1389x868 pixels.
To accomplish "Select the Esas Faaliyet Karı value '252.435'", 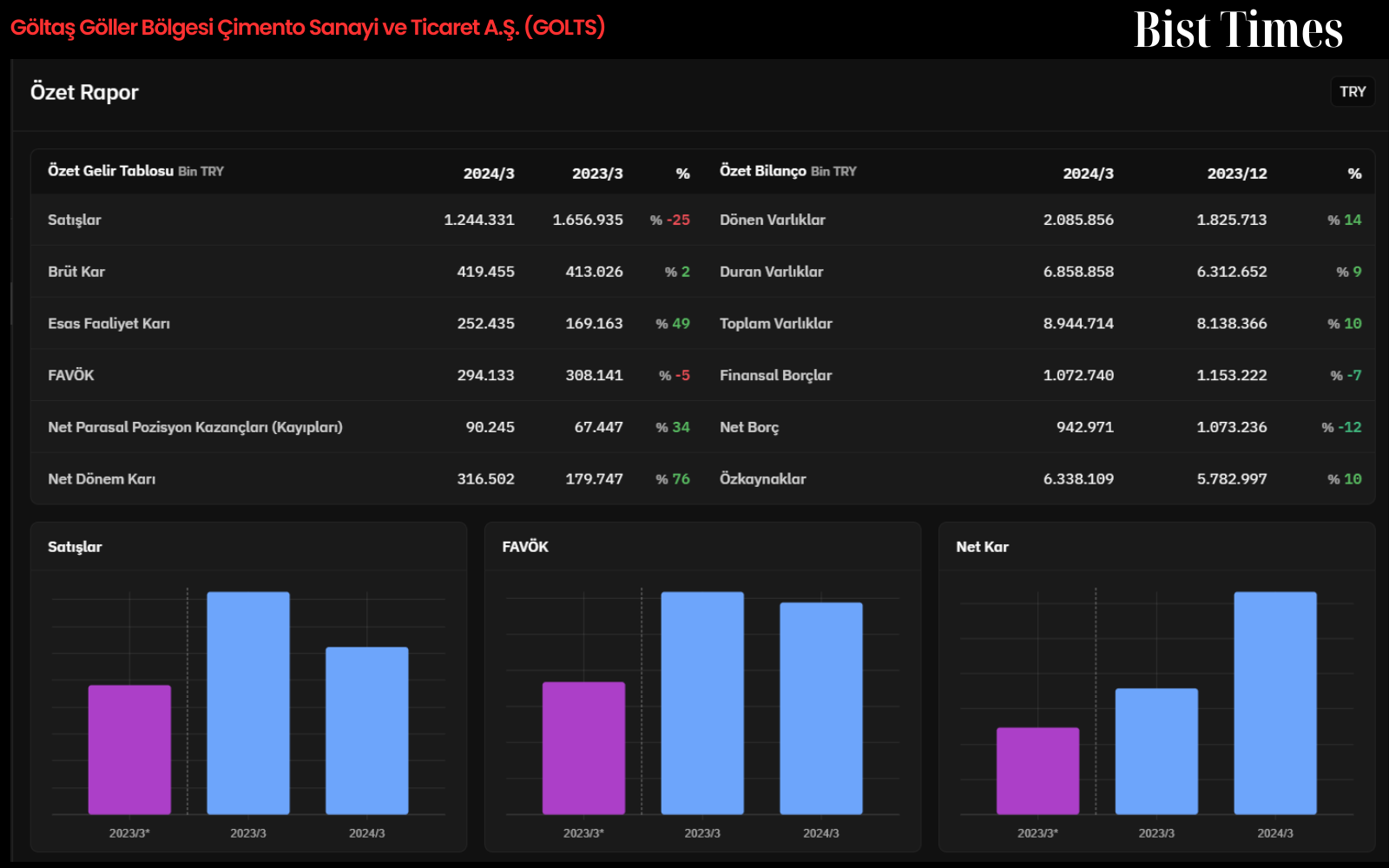I will click(486, 324).
